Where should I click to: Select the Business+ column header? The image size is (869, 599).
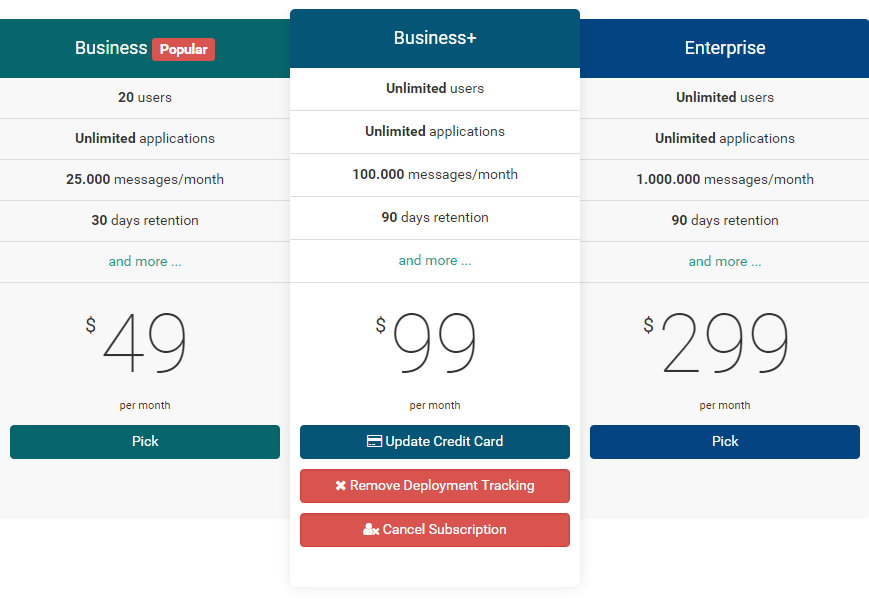pos(434,37)
